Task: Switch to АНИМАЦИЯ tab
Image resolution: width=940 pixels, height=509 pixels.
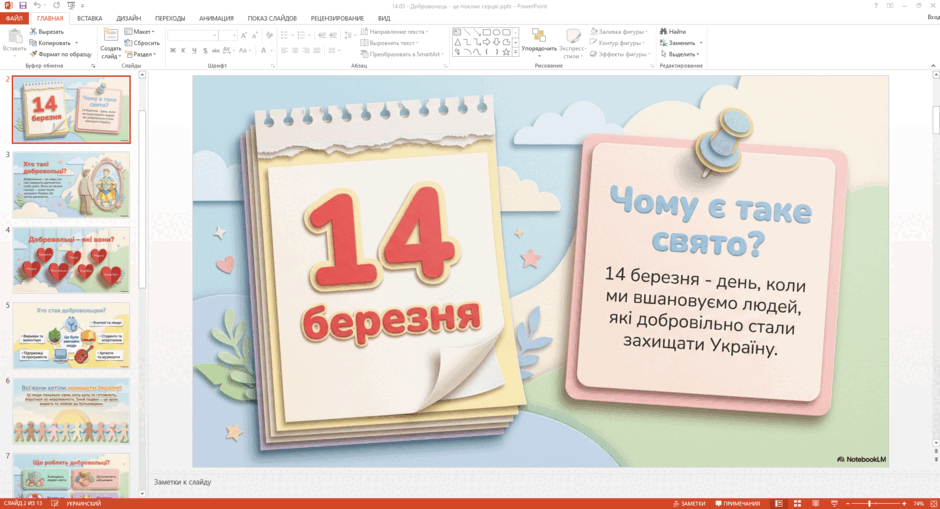Action: [216, 19]
